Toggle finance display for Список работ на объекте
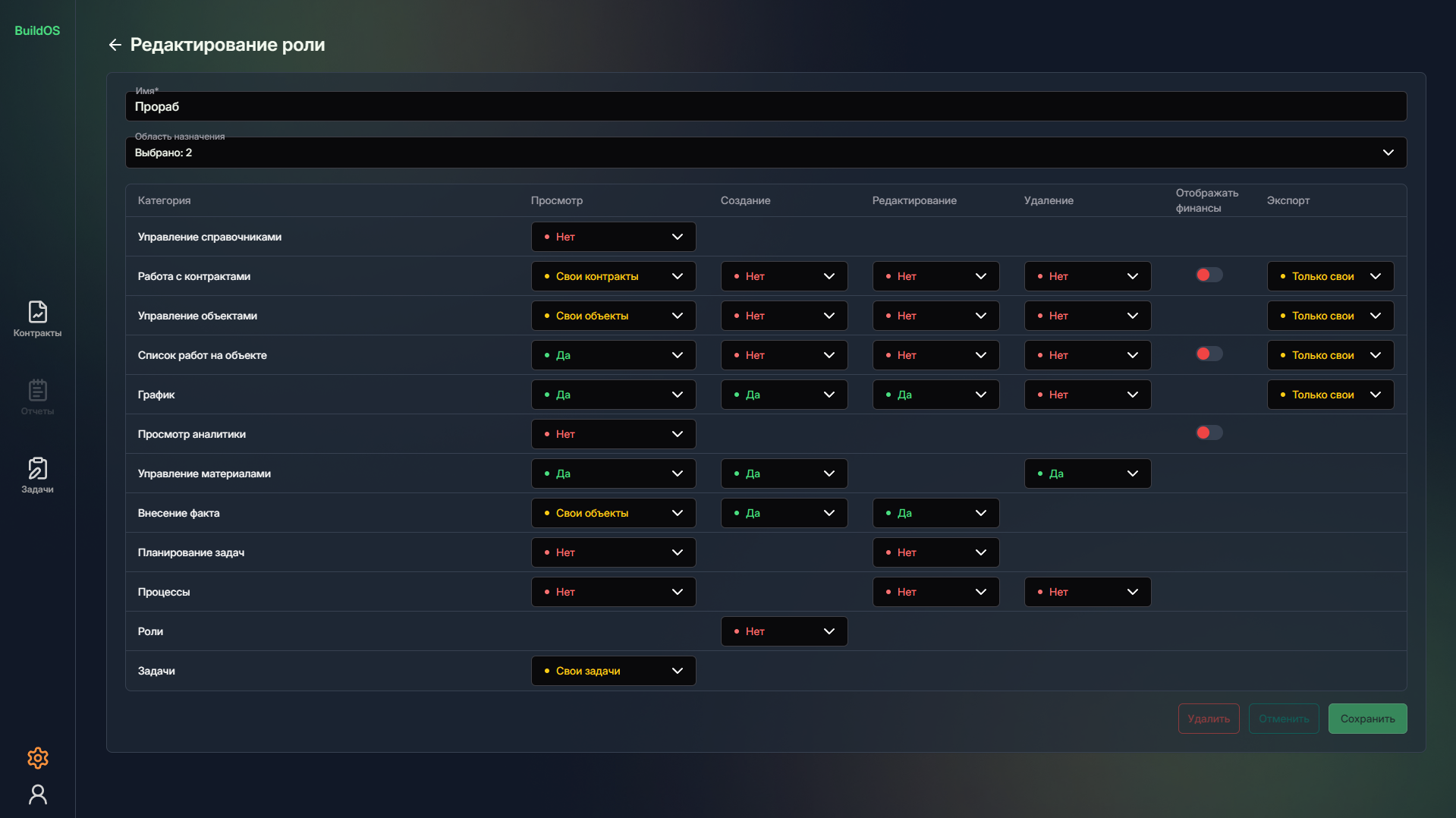 pos(1209,354)
